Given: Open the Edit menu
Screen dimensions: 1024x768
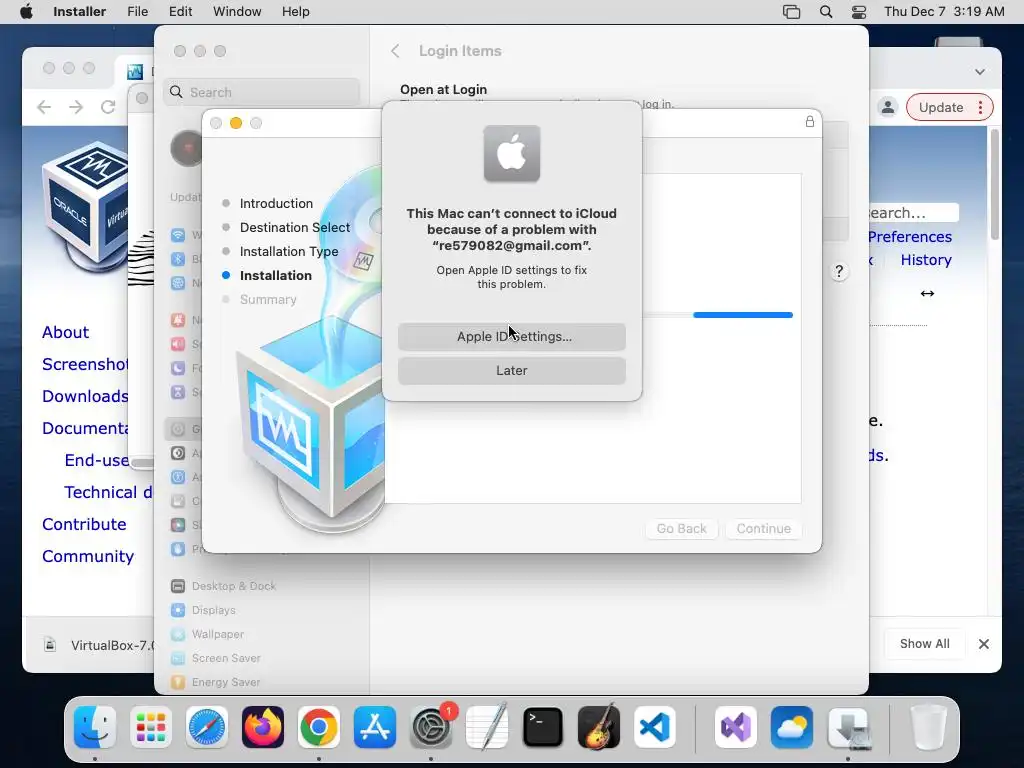Looking at the screenshot, I should click(x=180, y=12).
